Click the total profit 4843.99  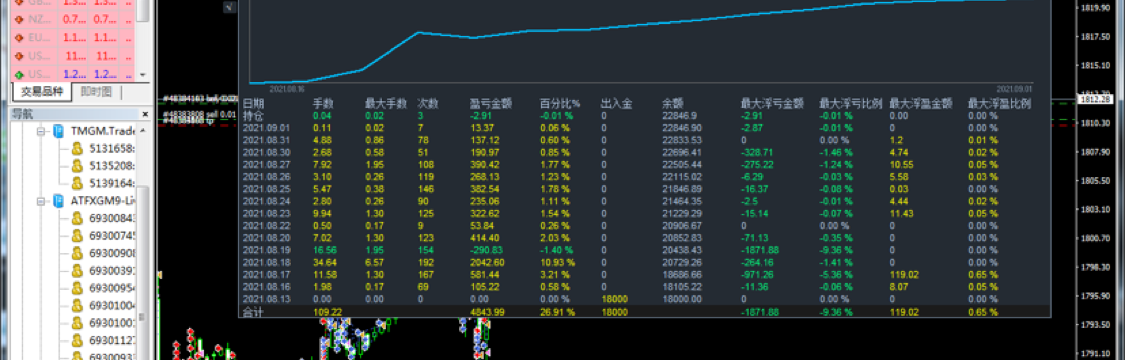pos(487,312)
